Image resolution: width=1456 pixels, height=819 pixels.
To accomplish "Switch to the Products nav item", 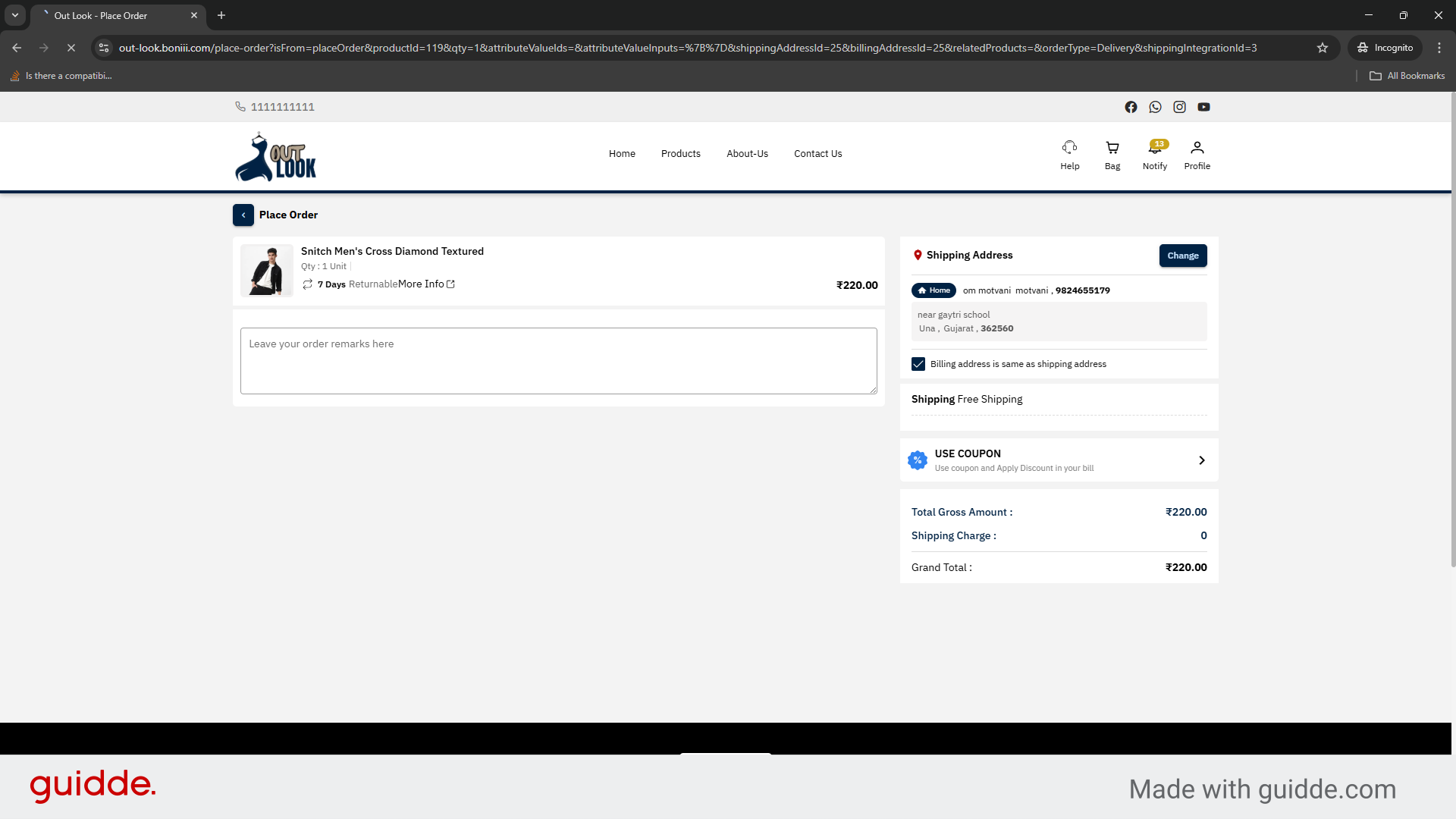I will pyautogui.click(x=680, y=153).
